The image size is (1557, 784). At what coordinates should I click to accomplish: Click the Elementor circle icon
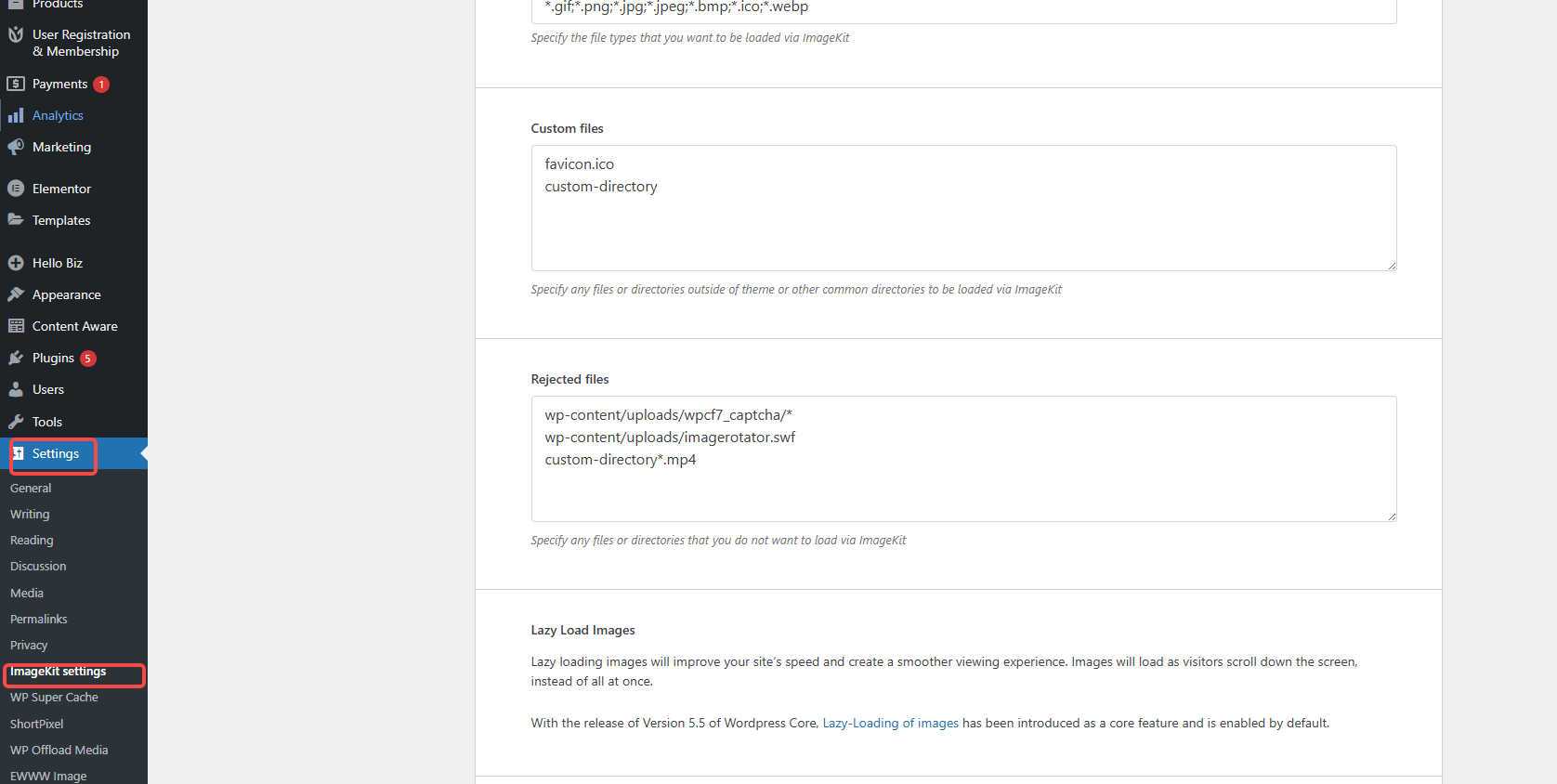(x=16, y=189)
